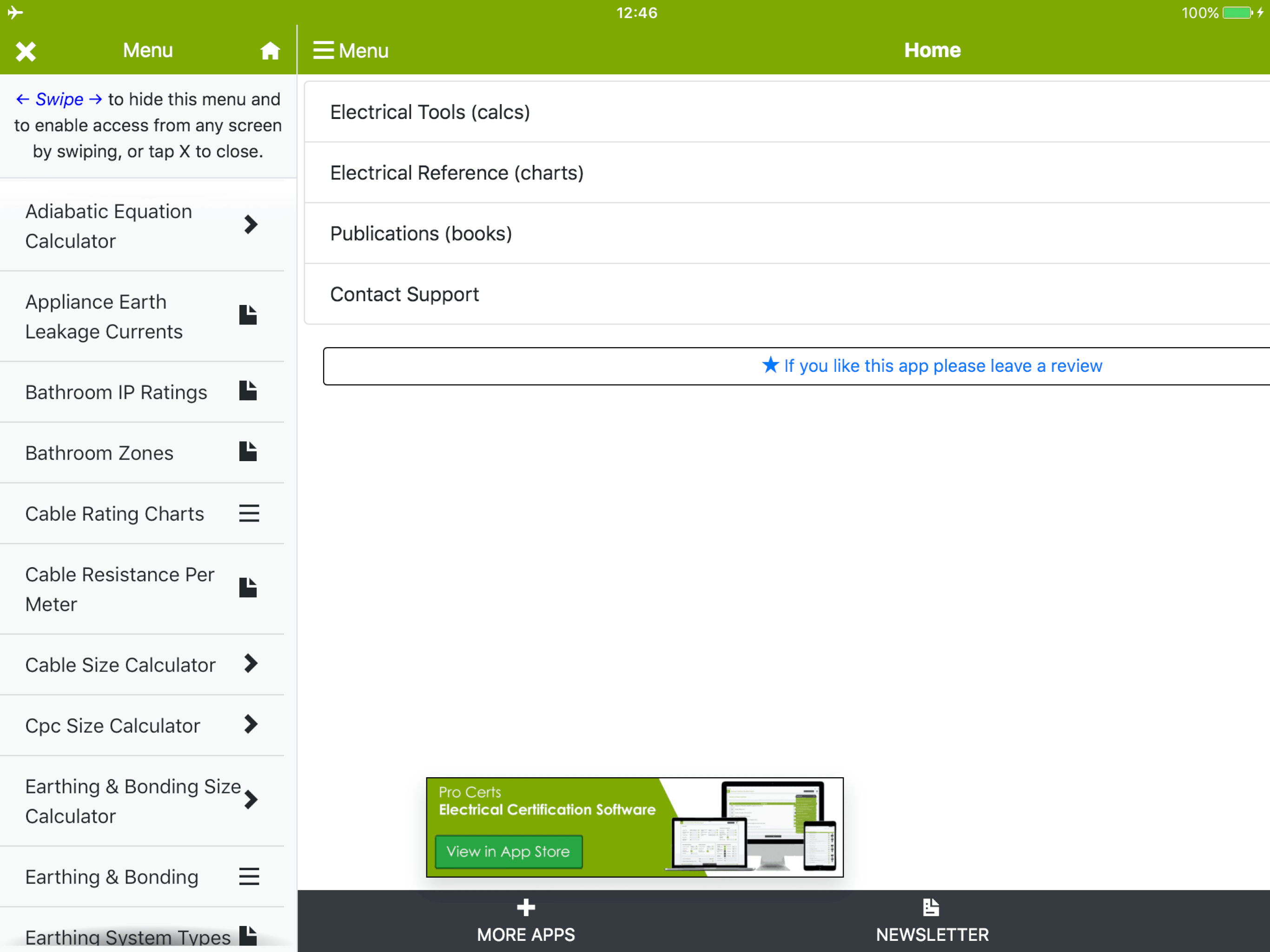Open Cpc Size Calculator chevron
This screenshot has width=1270, height=952.
(x=250, y=725)
